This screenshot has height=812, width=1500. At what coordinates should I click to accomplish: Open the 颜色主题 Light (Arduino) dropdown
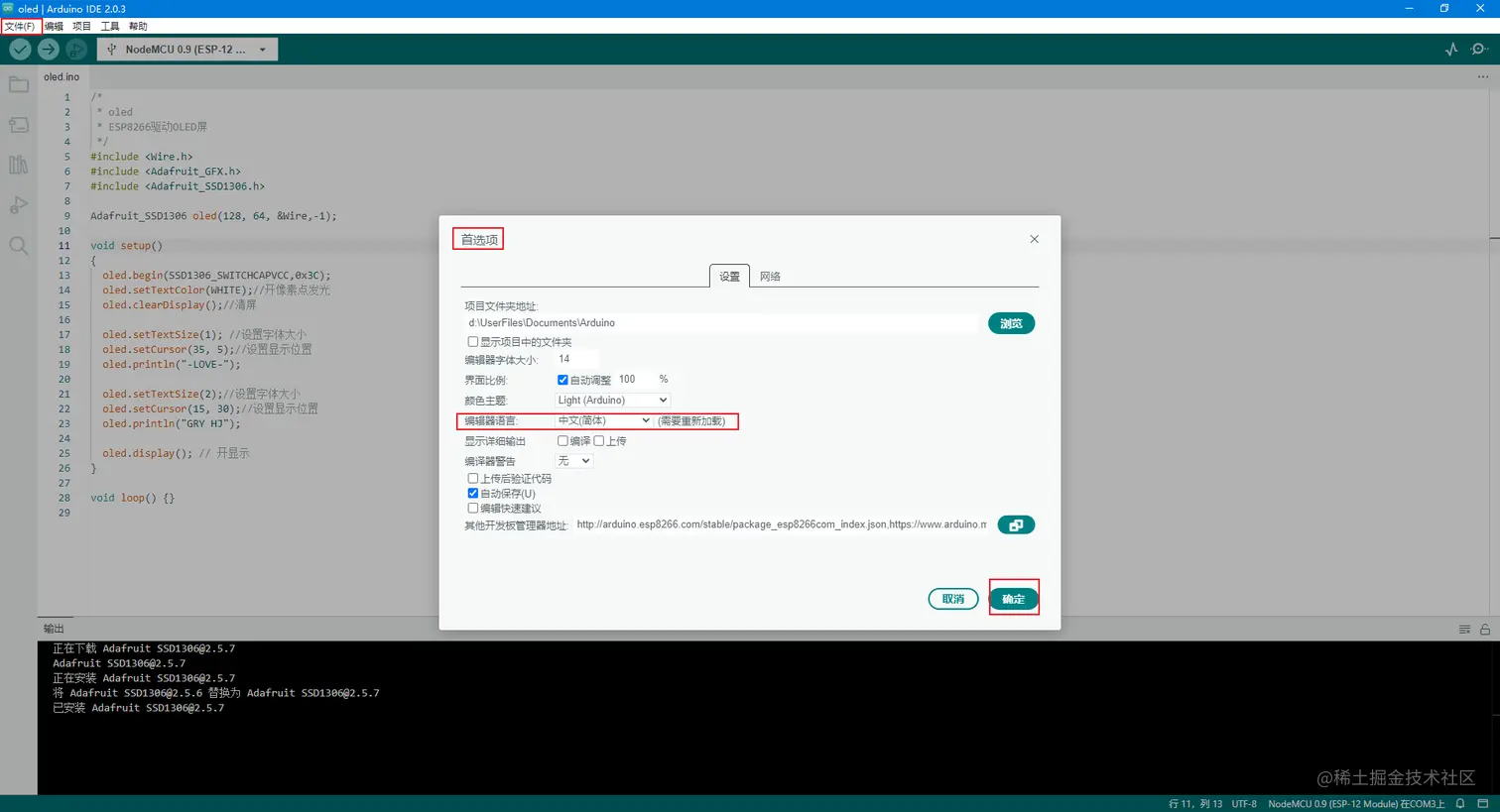tap(612, 400)
